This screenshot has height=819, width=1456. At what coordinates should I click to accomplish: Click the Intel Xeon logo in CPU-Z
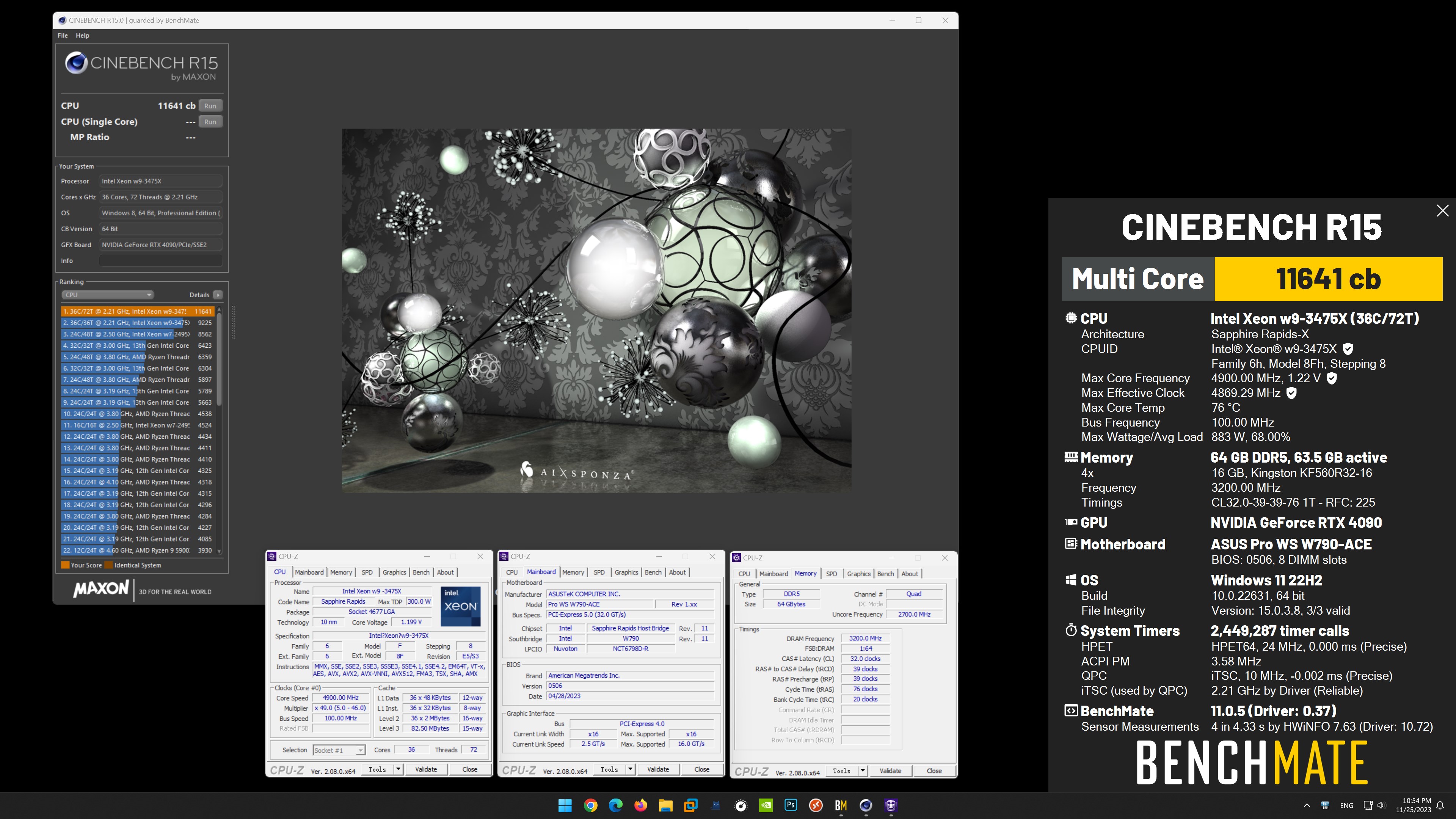click(461, 606)
